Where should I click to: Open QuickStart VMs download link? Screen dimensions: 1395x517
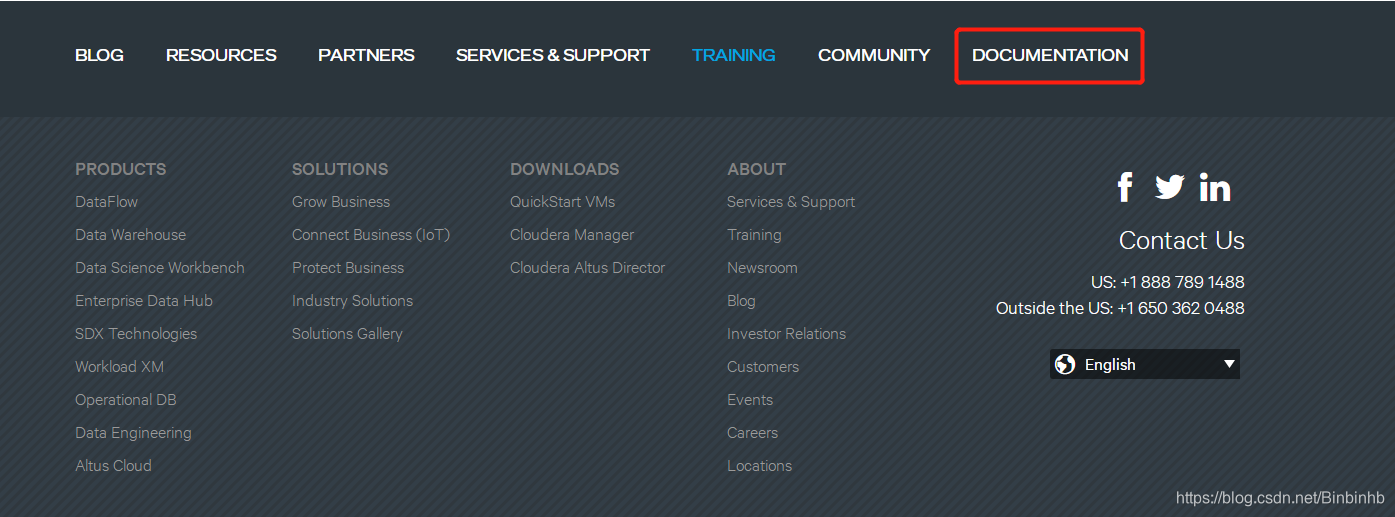tap(562, 201)
